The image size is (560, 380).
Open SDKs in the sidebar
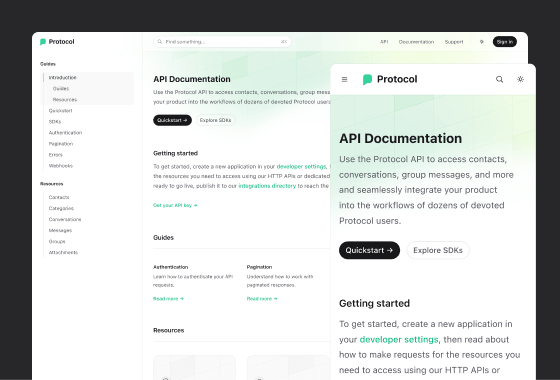tap(55, 122)
